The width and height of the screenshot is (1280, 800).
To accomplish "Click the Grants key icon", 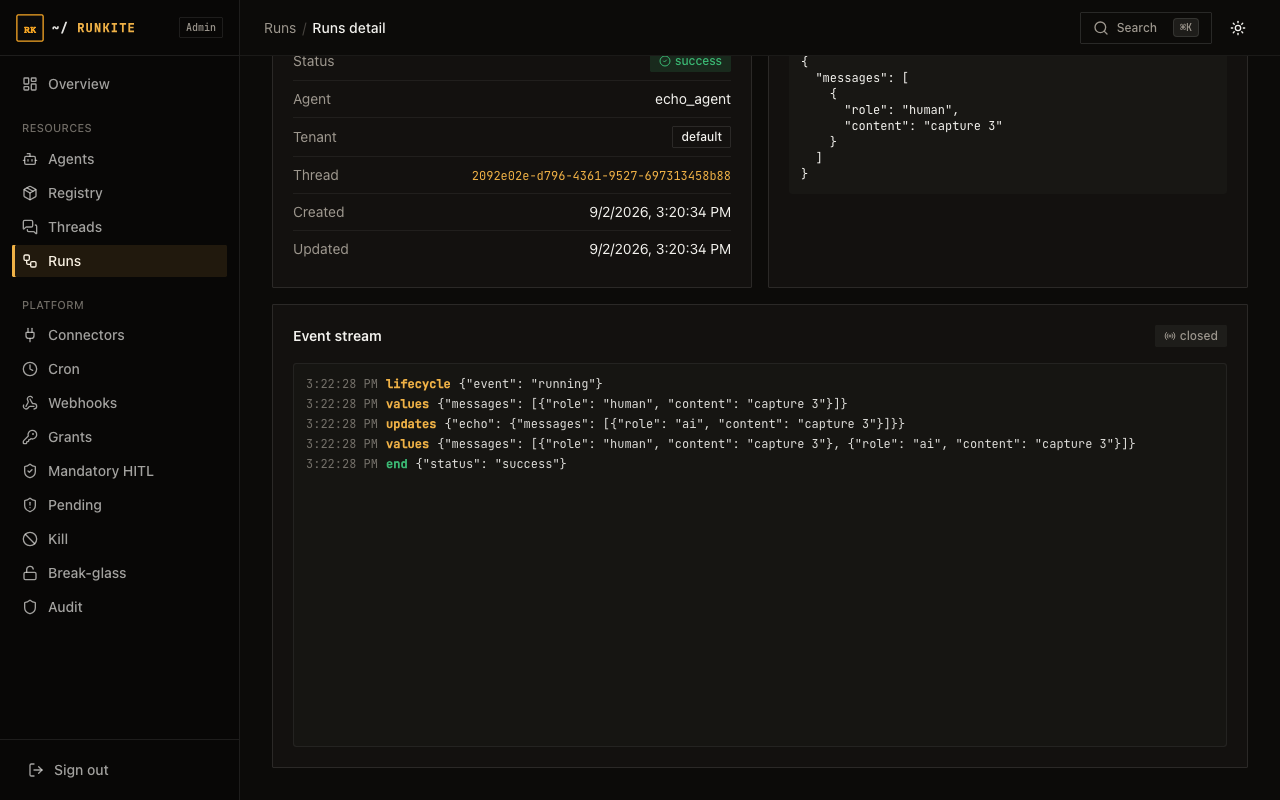I will pos(30,437).
